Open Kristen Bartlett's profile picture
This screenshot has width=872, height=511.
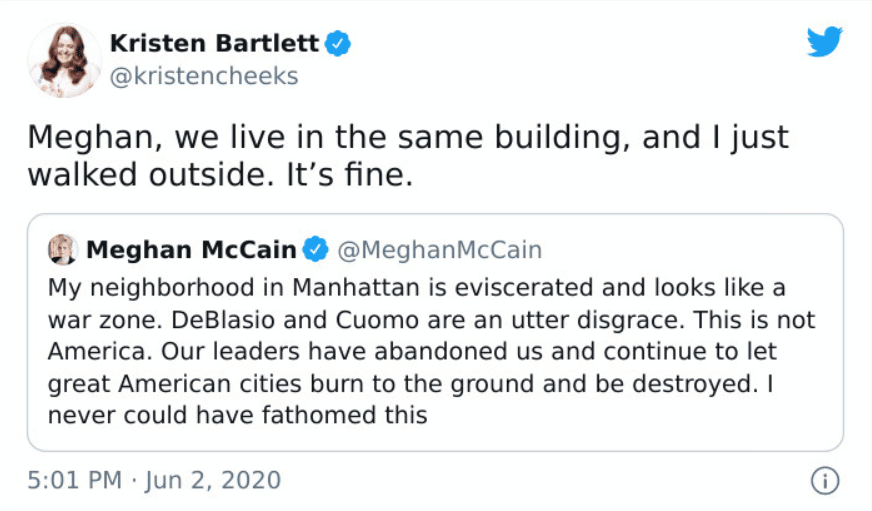coord(64,60)
